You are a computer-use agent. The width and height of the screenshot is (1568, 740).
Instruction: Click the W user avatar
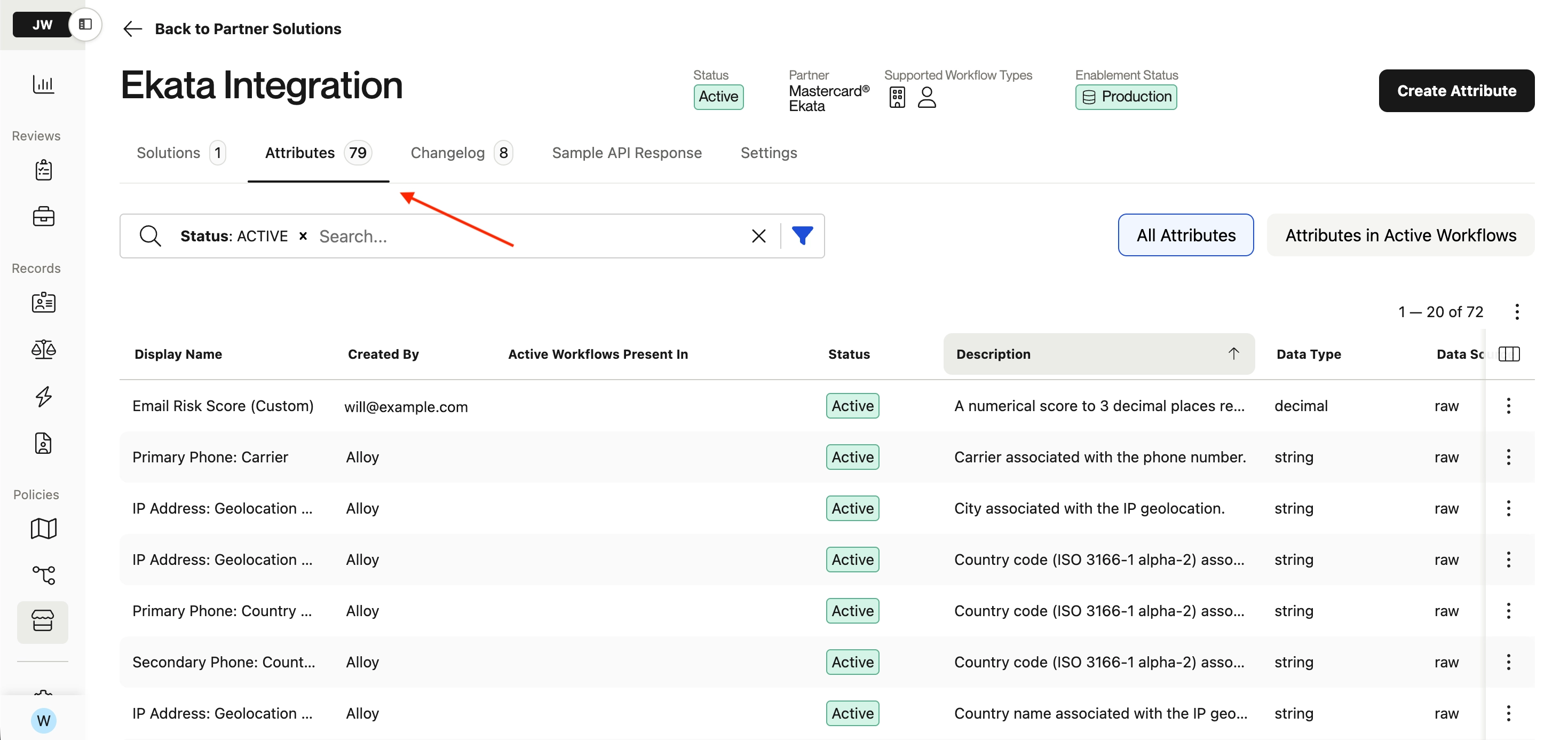[43, 720]
